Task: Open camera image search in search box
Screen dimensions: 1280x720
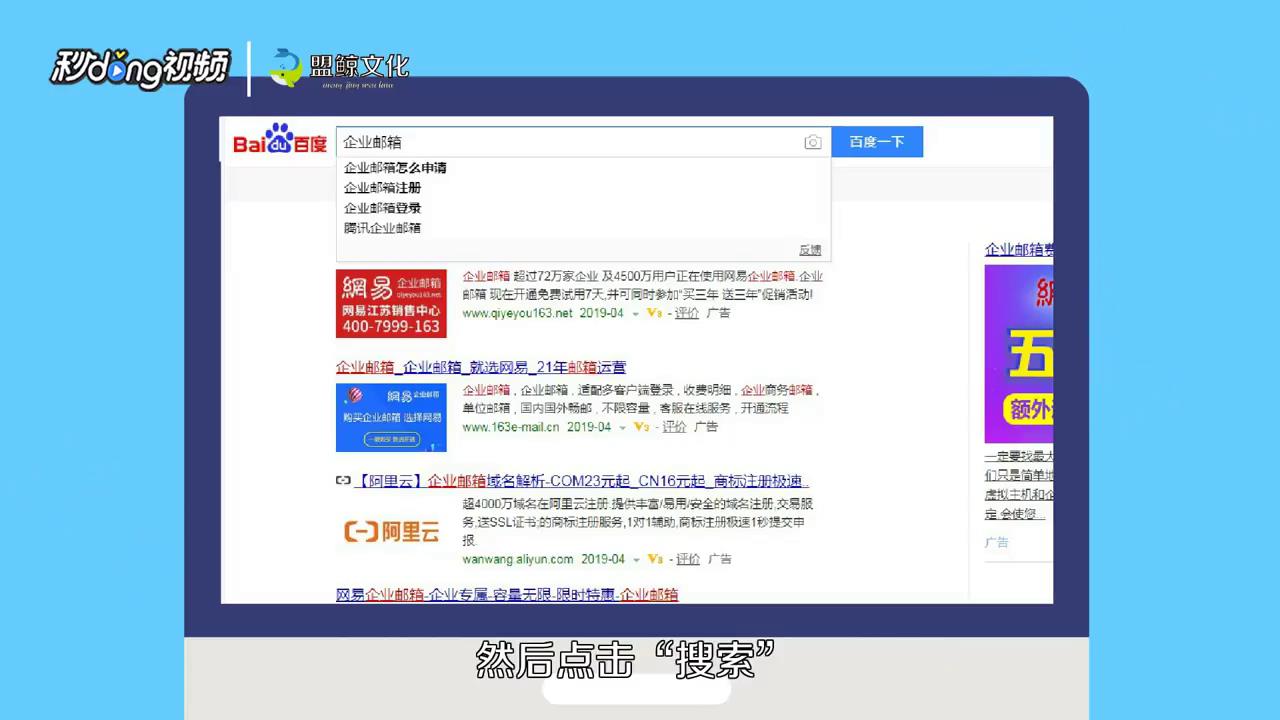Action: [813, 143]
